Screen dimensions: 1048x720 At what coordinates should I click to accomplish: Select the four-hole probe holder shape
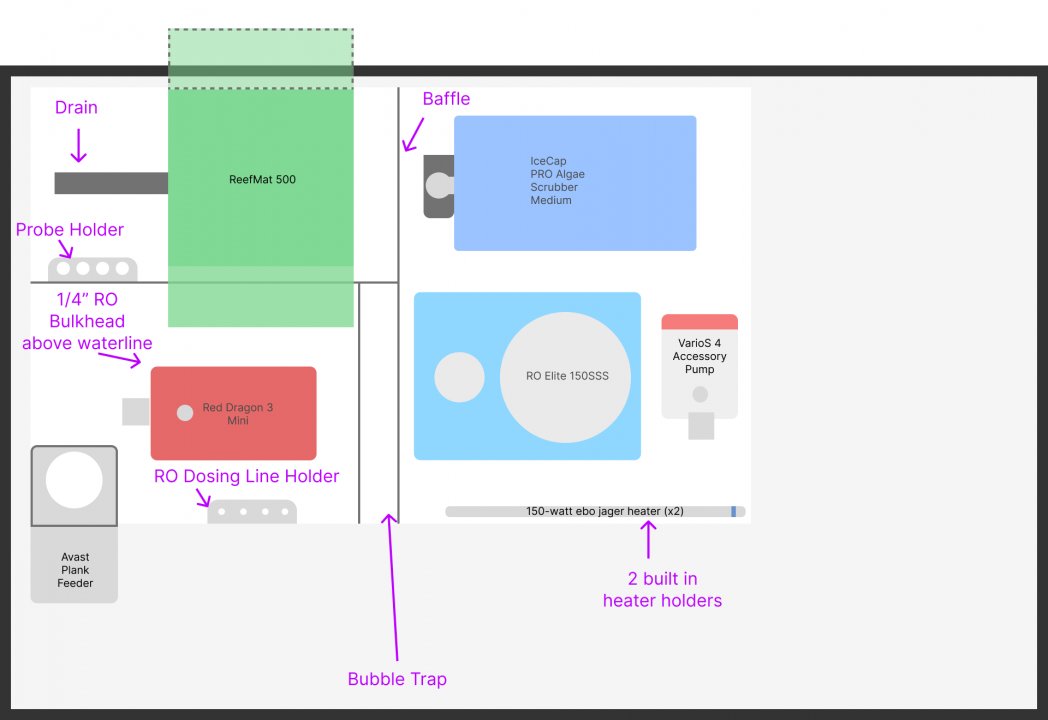[93, 269]
